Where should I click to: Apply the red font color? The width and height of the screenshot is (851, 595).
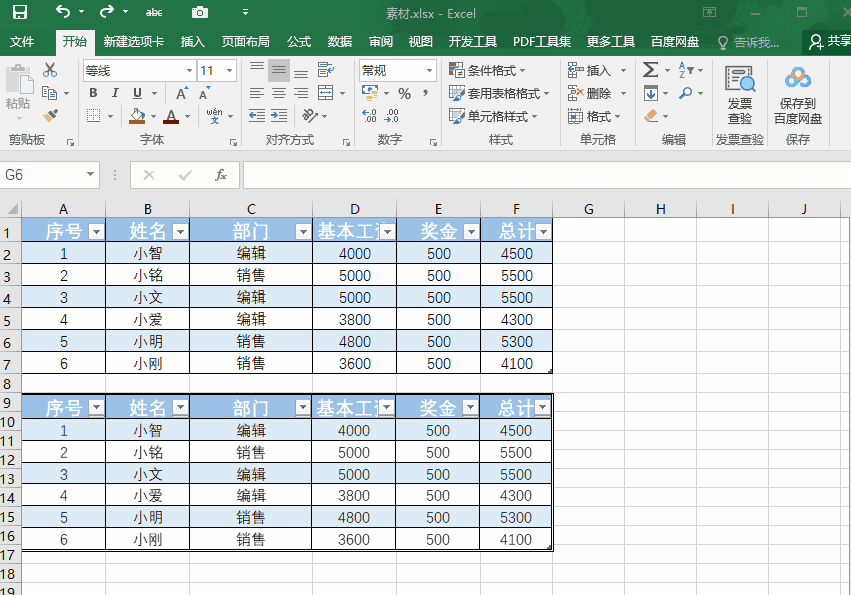tap(171, 116)
